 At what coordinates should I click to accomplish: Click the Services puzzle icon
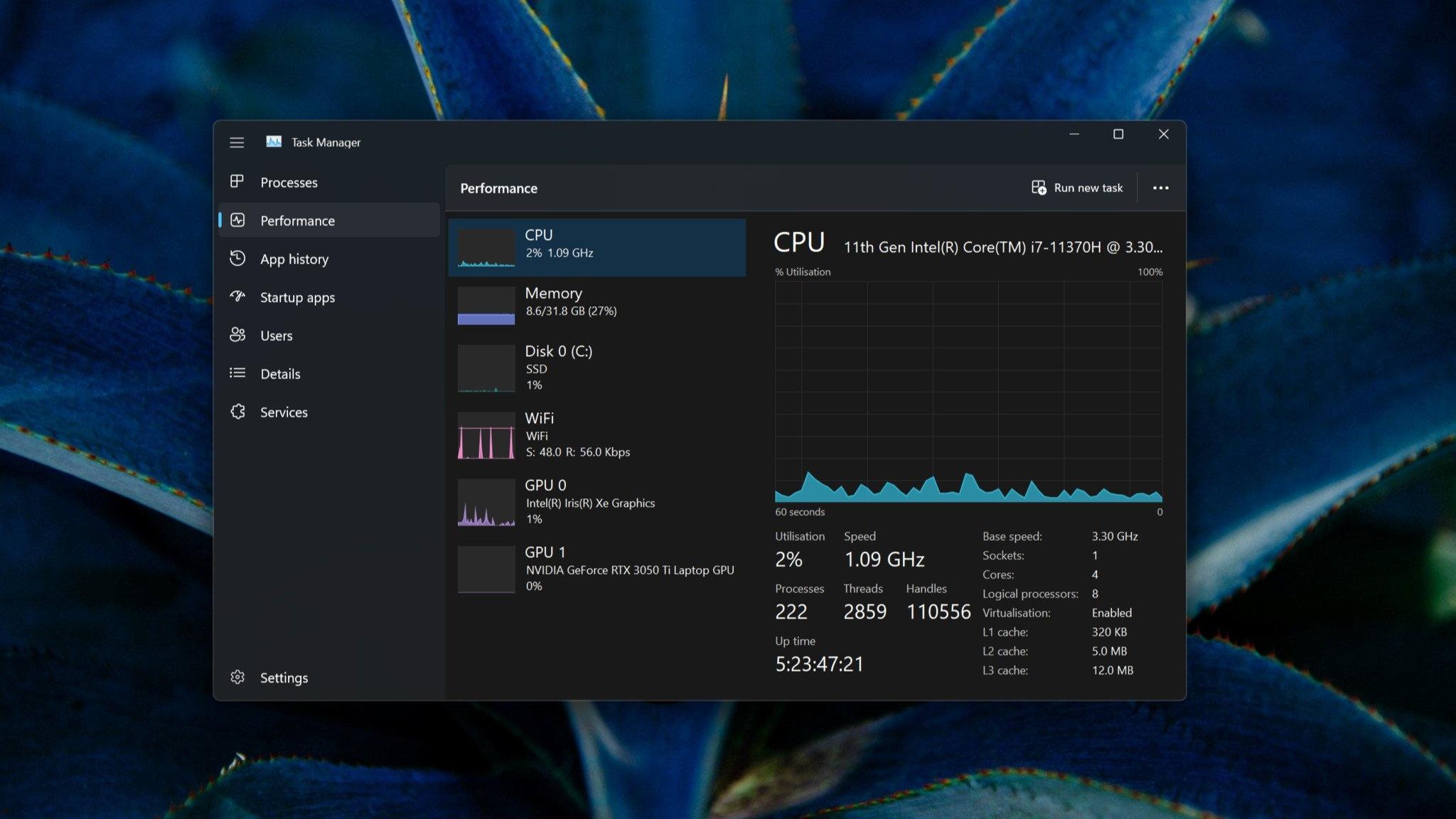(237, 412)
